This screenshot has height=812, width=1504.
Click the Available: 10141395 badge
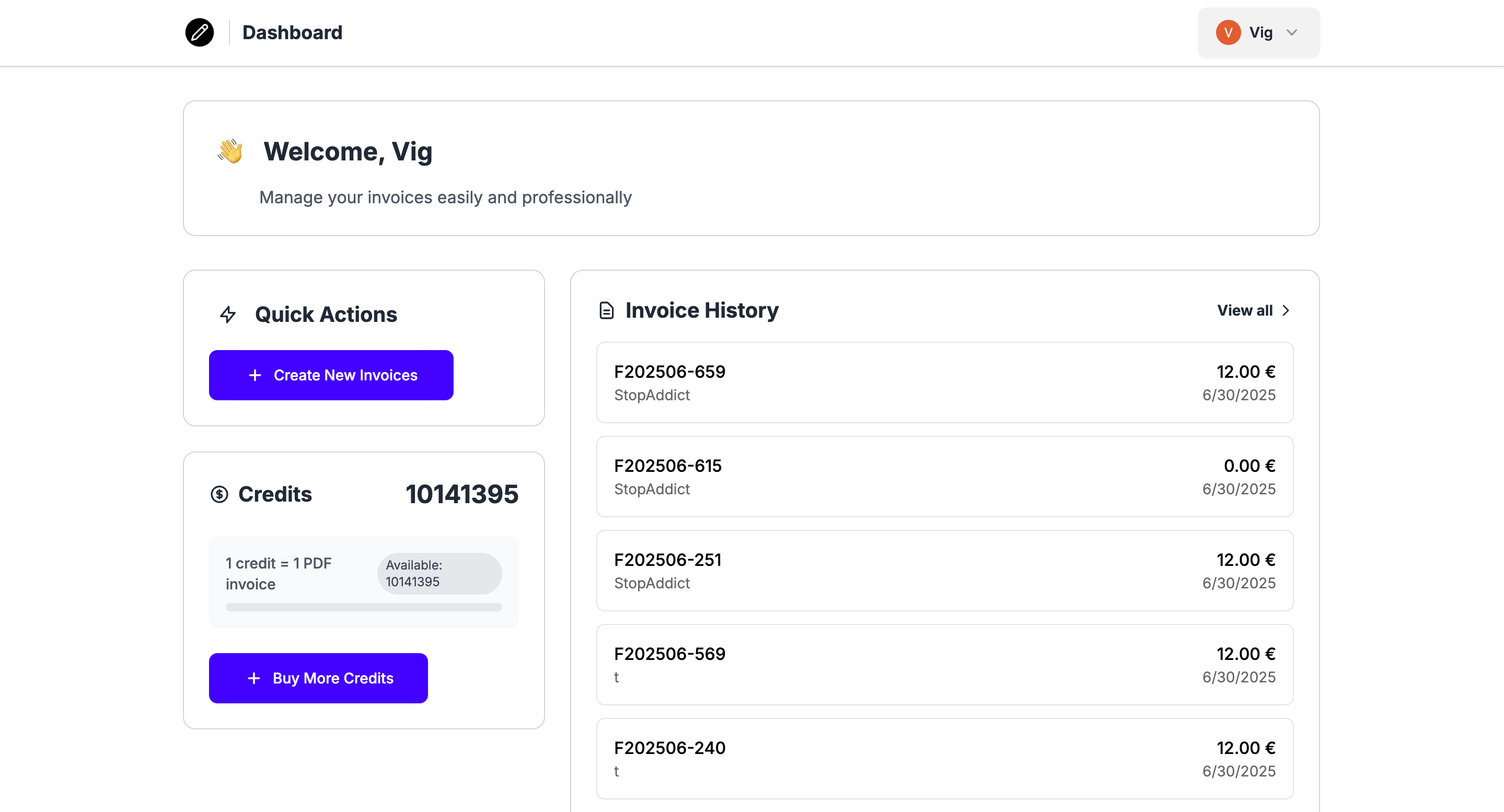[439, 573]
